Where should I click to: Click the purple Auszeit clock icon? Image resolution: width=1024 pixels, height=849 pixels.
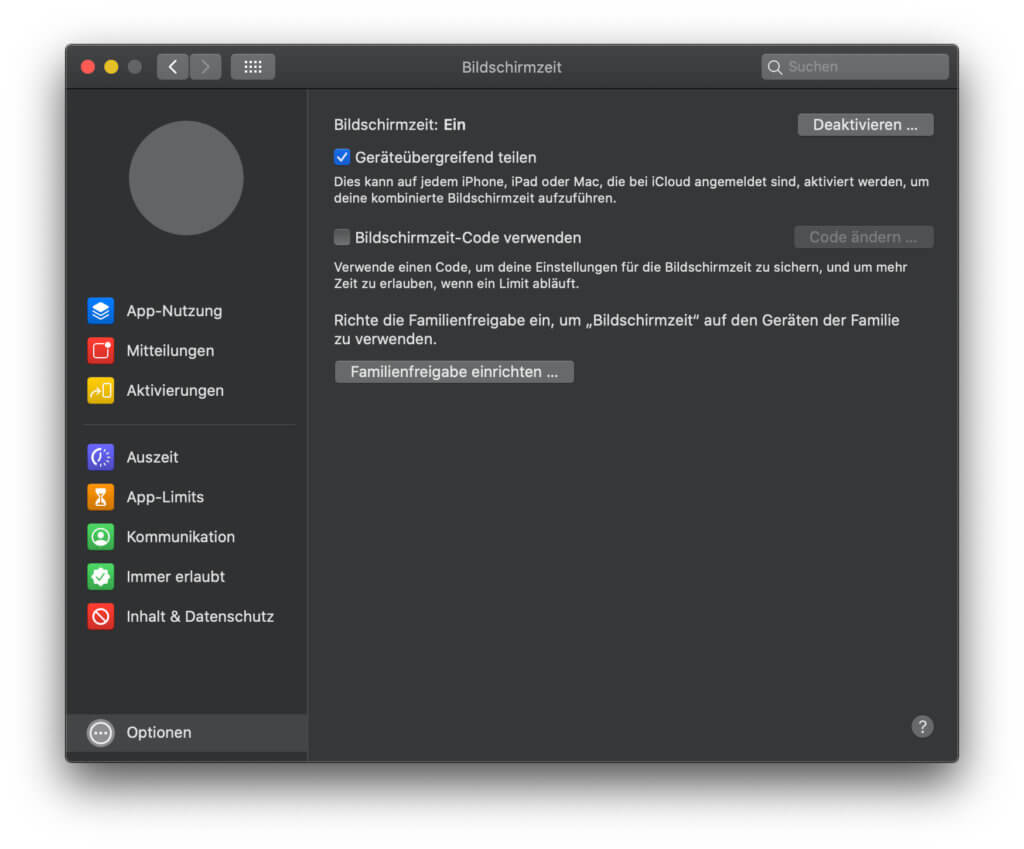100,457
